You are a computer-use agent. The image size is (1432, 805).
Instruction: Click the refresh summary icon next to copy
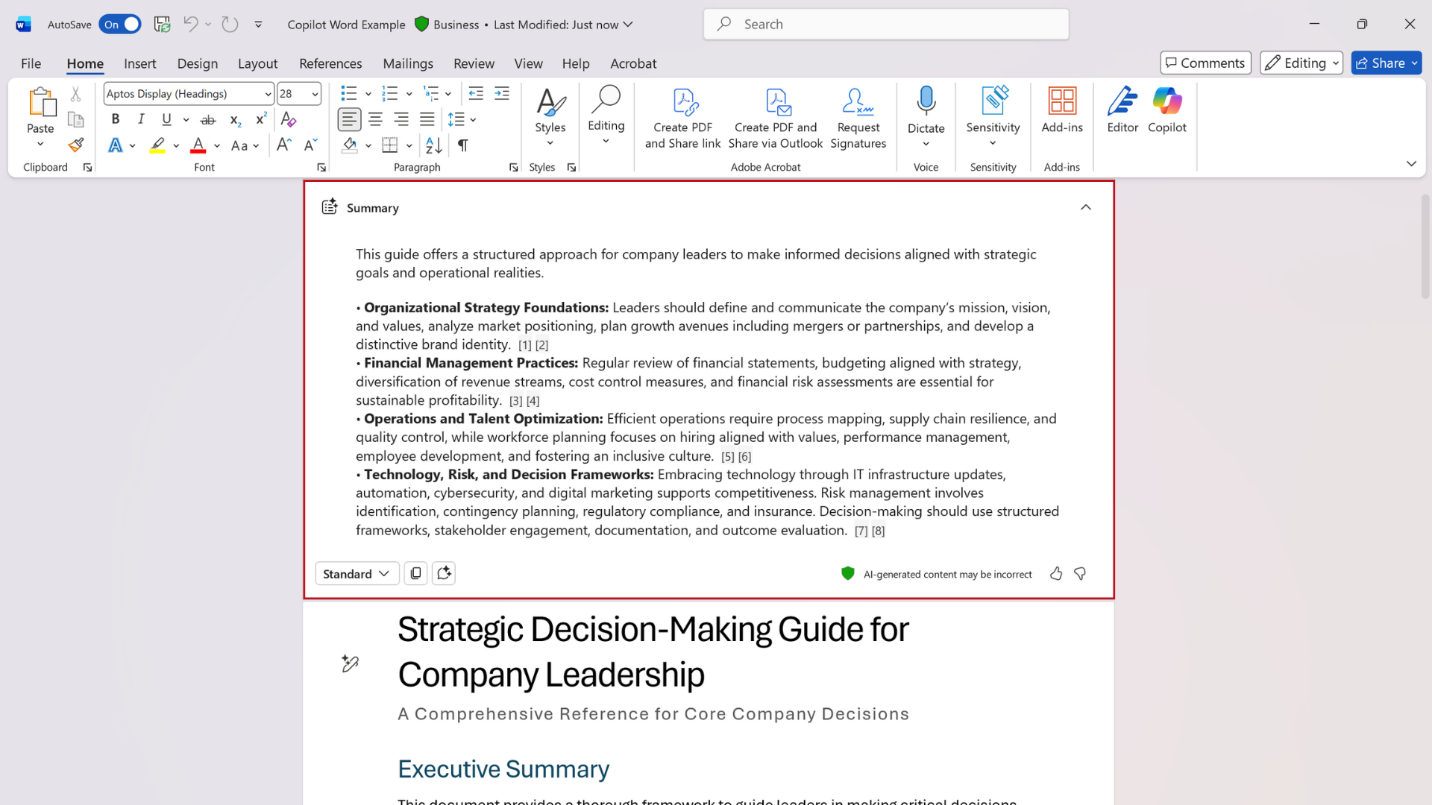444,573
